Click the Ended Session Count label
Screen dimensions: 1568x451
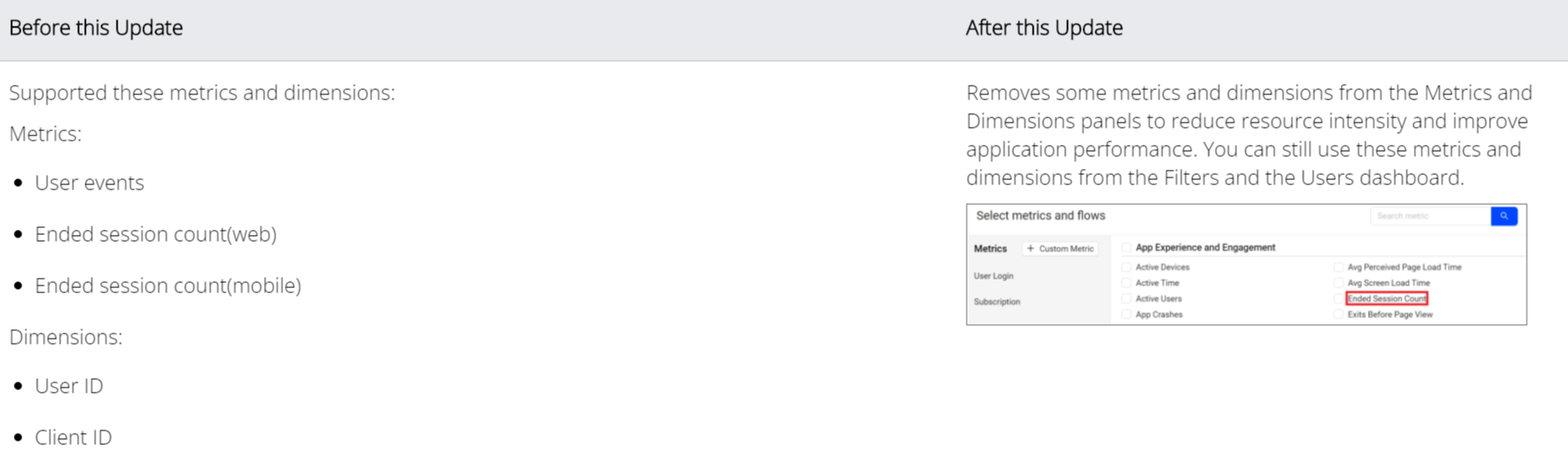[x=1387, y=299]
